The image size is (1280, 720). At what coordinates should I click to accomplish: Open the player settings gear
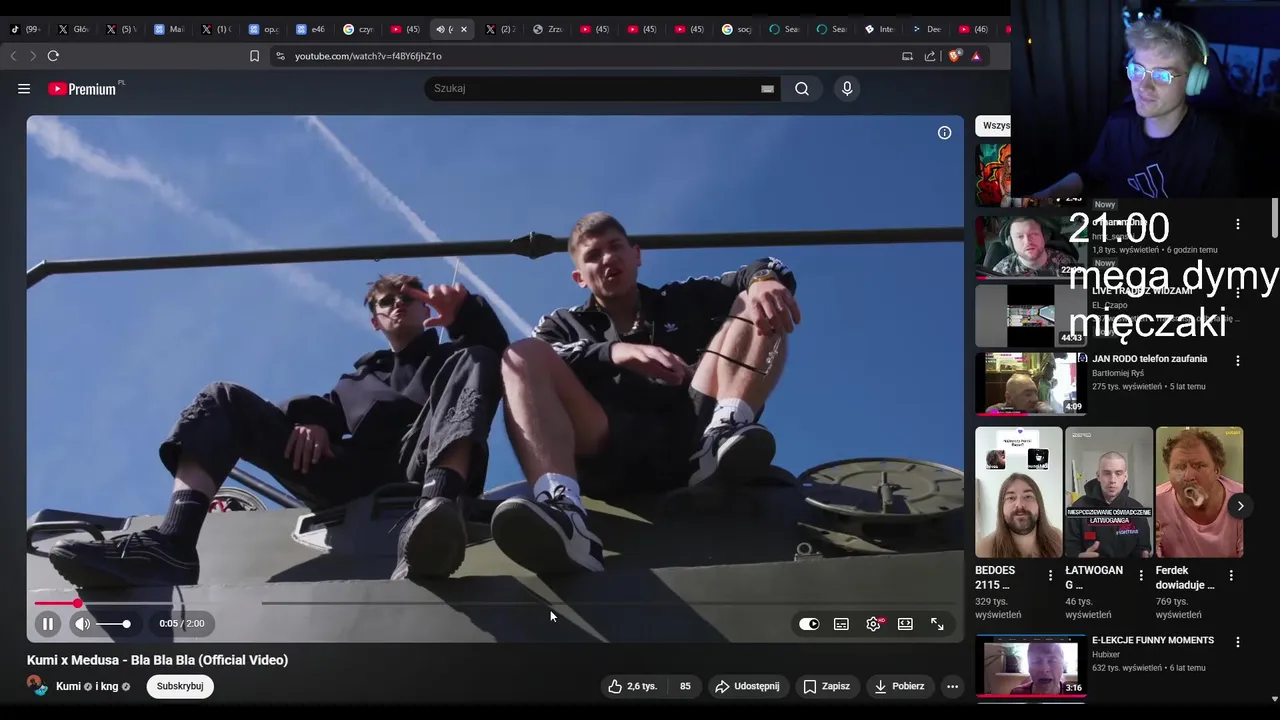tap(873, 624)
